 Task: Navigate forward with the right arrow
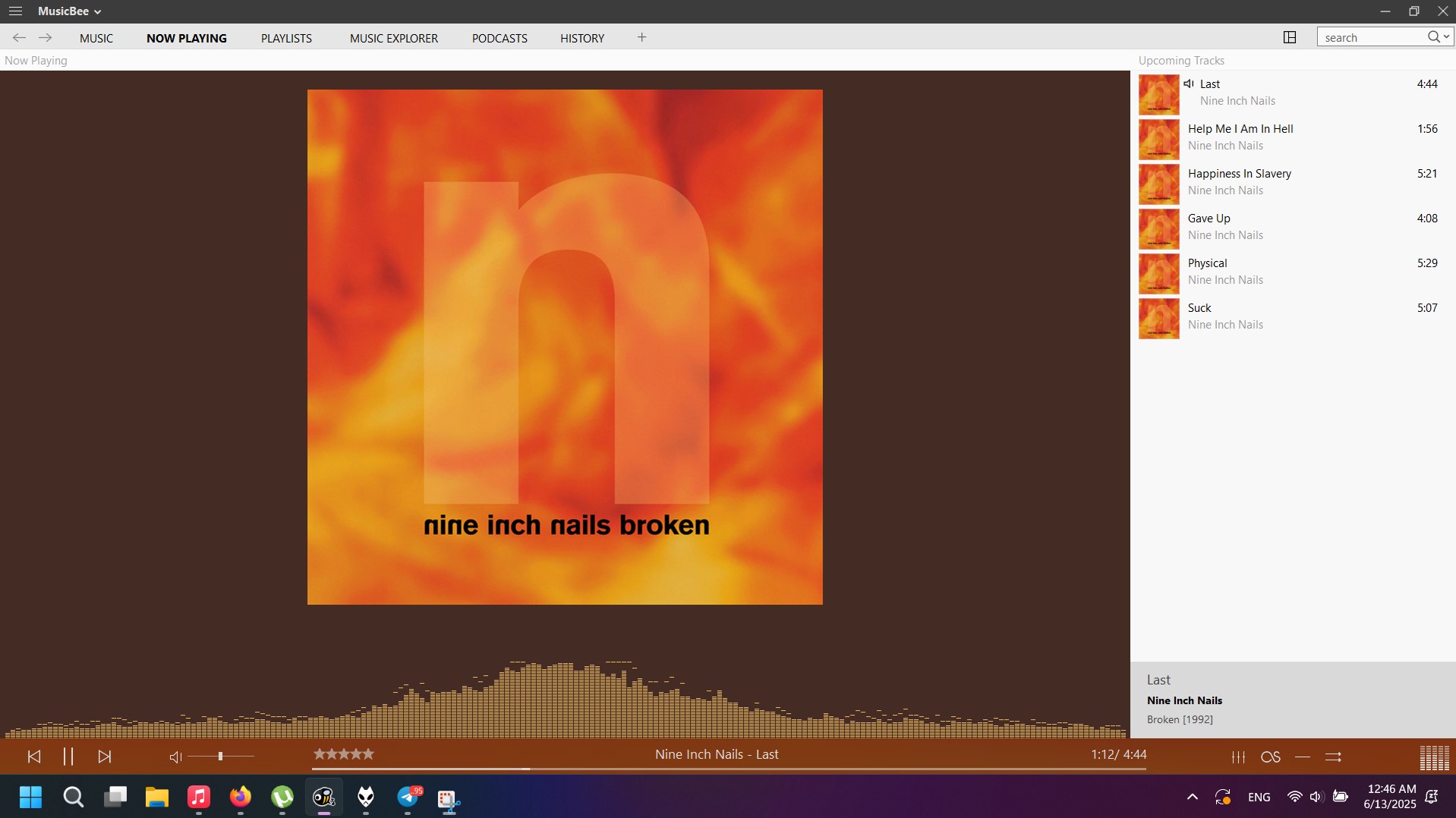coord(46,37)
